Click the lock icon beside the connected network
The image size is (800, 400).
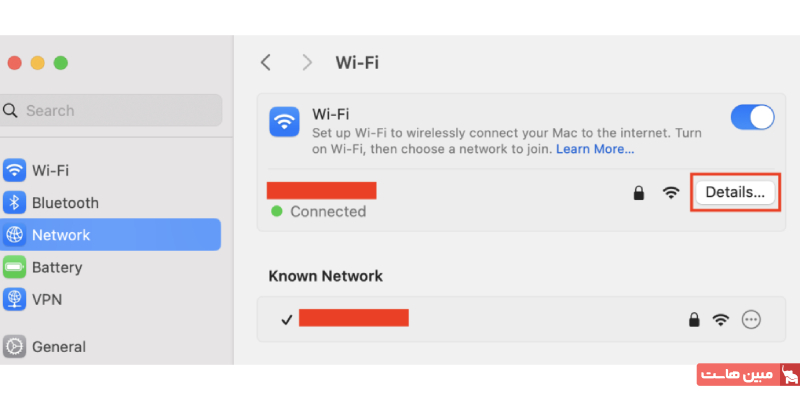pyautogui.click(x=639, y=192)
